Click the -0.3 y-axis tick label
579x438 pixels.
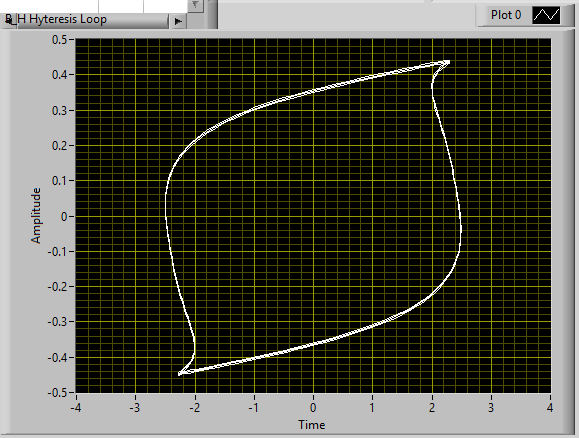(x=57, y=322)
